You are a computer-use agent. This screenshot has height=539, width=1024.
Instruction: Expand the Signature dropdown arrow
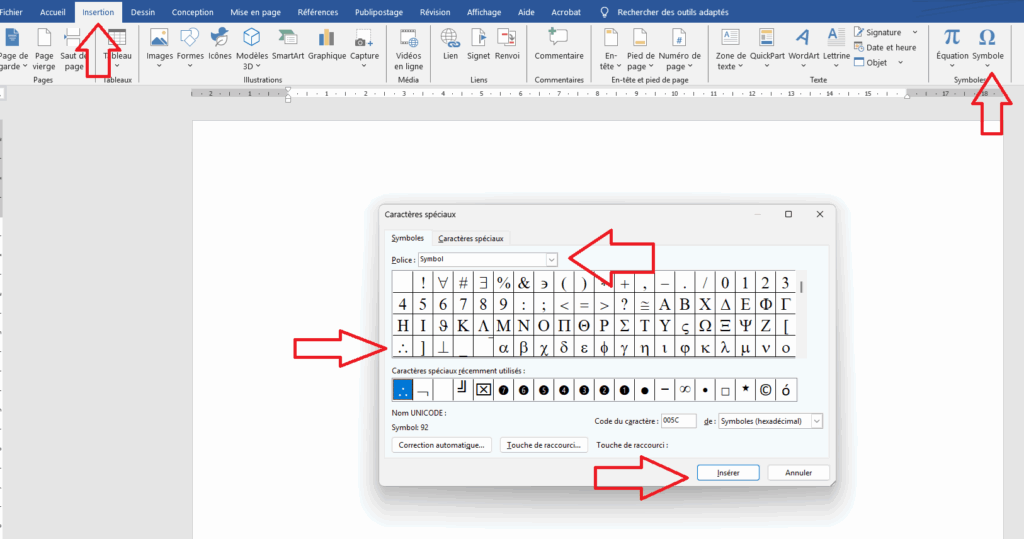coord(915,32)
